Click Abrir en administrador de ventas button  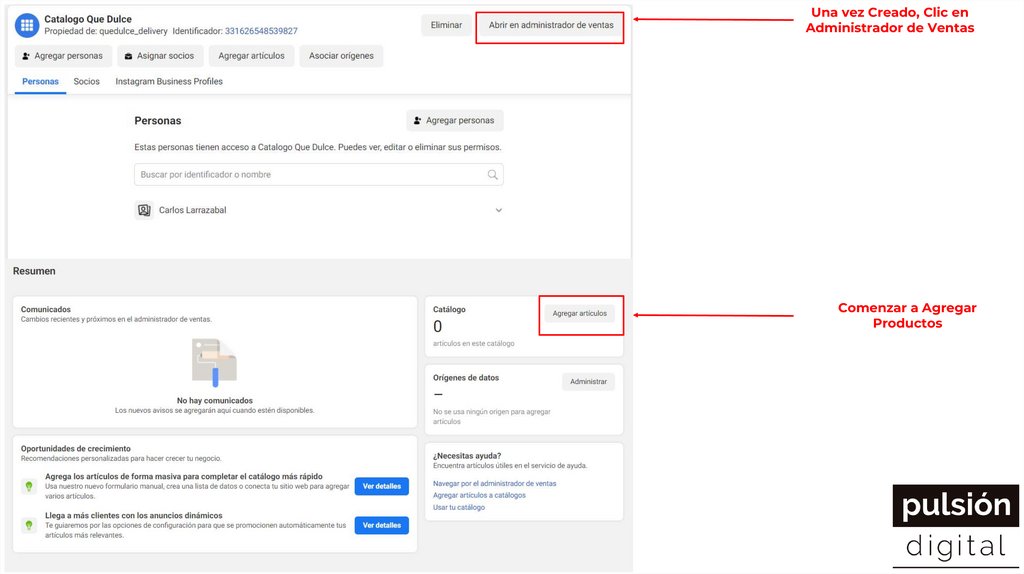click(550, 25)
